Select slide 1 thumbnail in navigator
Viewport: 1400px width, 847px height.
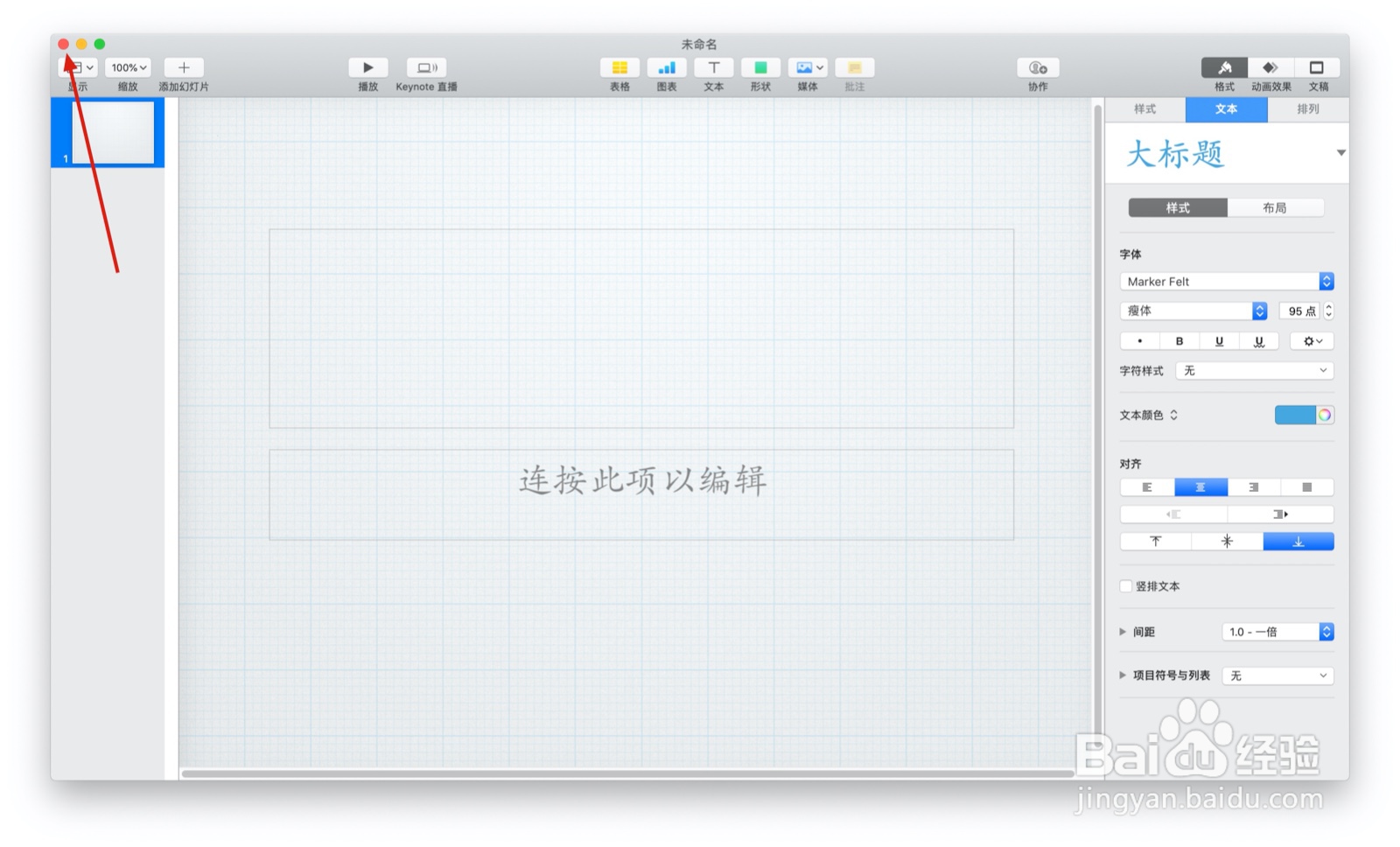112,132
